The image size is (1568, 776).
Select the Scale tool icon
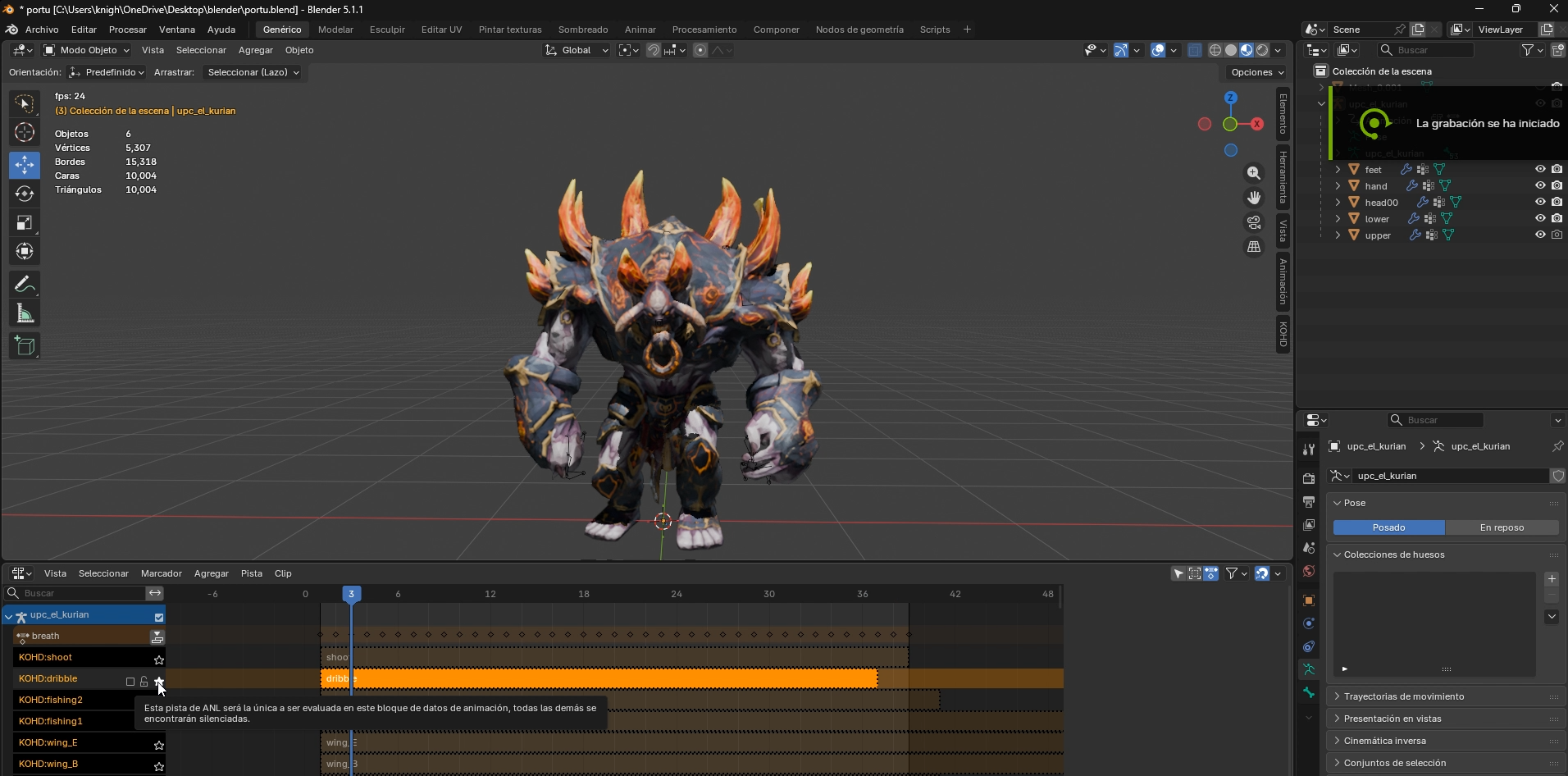[x=25, y=223]
